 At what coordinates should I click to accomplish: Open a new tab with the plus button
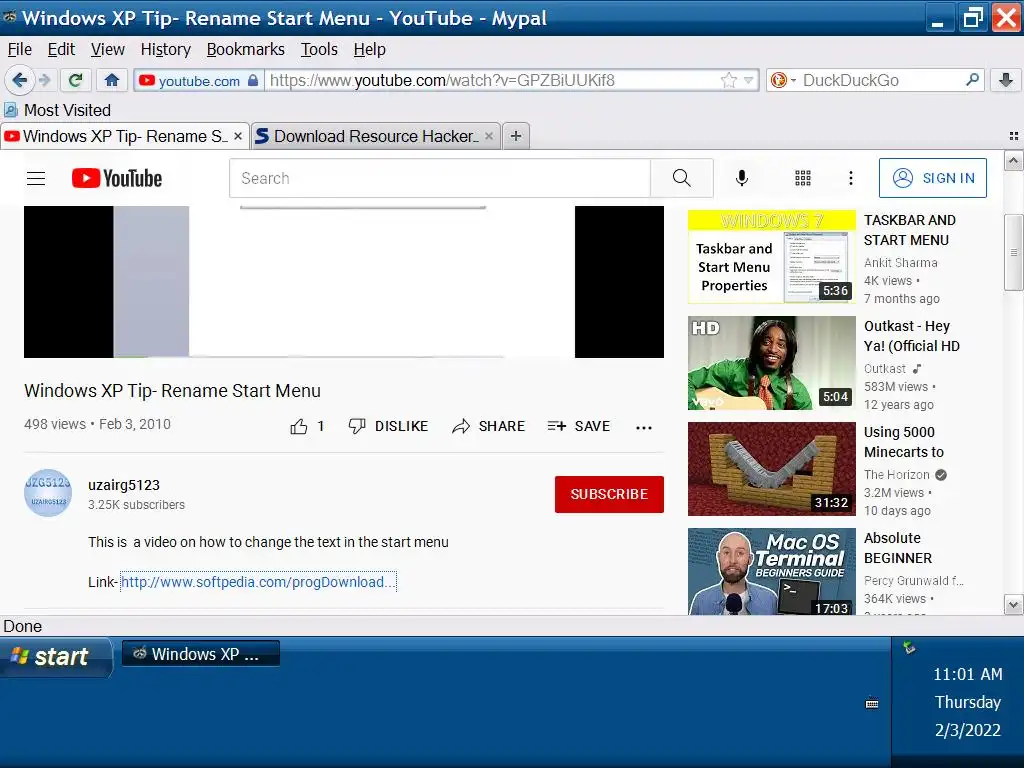click(516, 136)
